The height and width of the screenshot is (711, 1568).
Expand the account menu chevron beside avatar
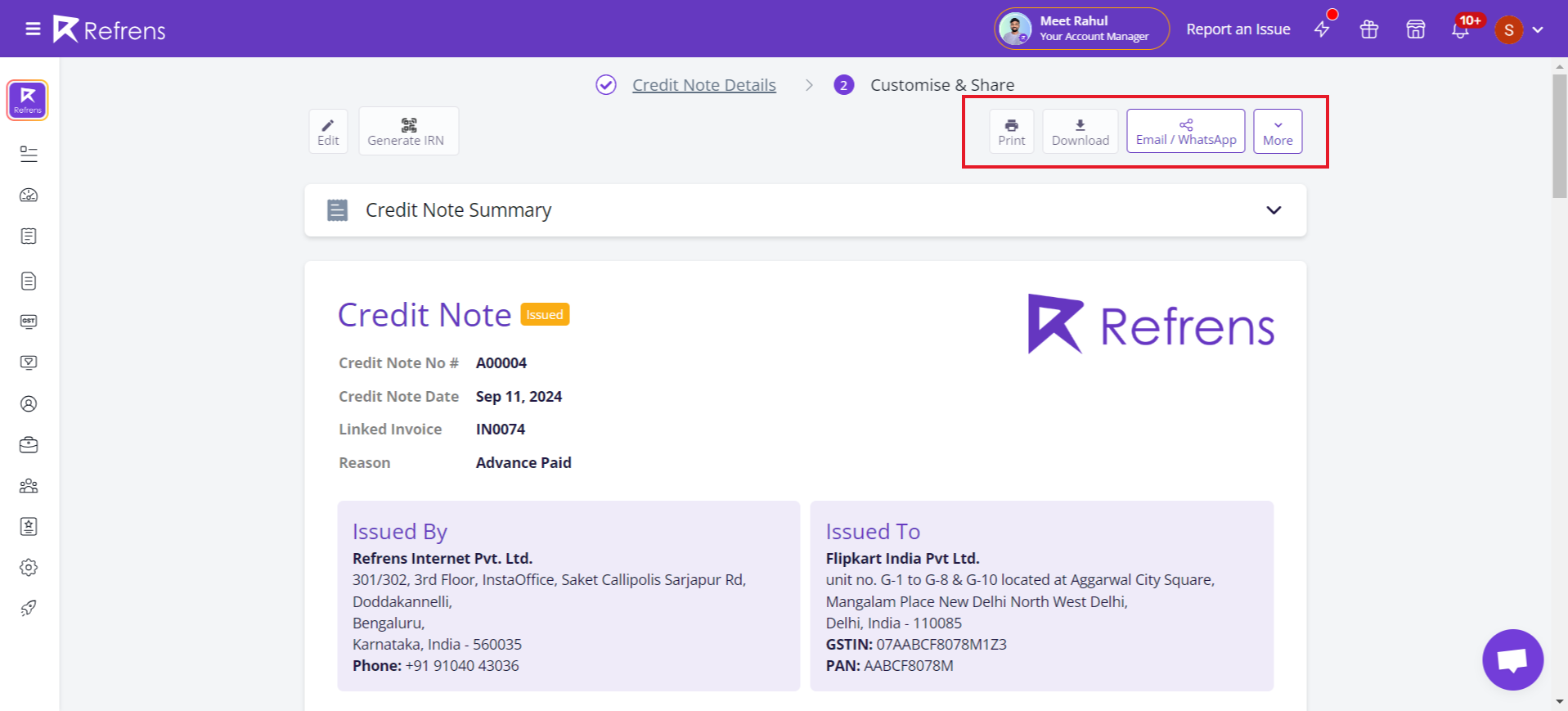1538,29
